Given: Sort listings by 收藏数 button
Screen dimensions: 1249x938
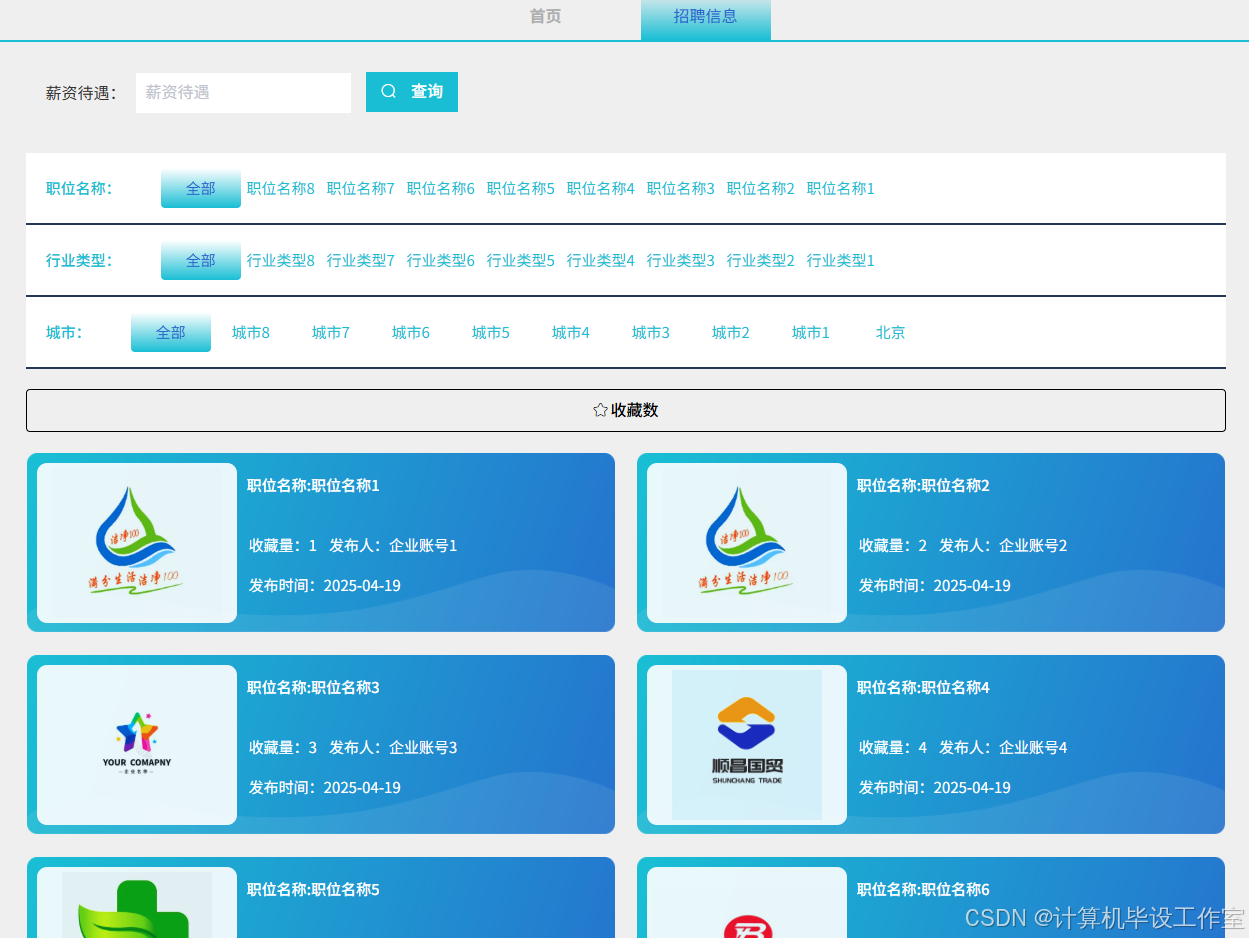Looking at the screenshot, I should [x=626, y=410].
